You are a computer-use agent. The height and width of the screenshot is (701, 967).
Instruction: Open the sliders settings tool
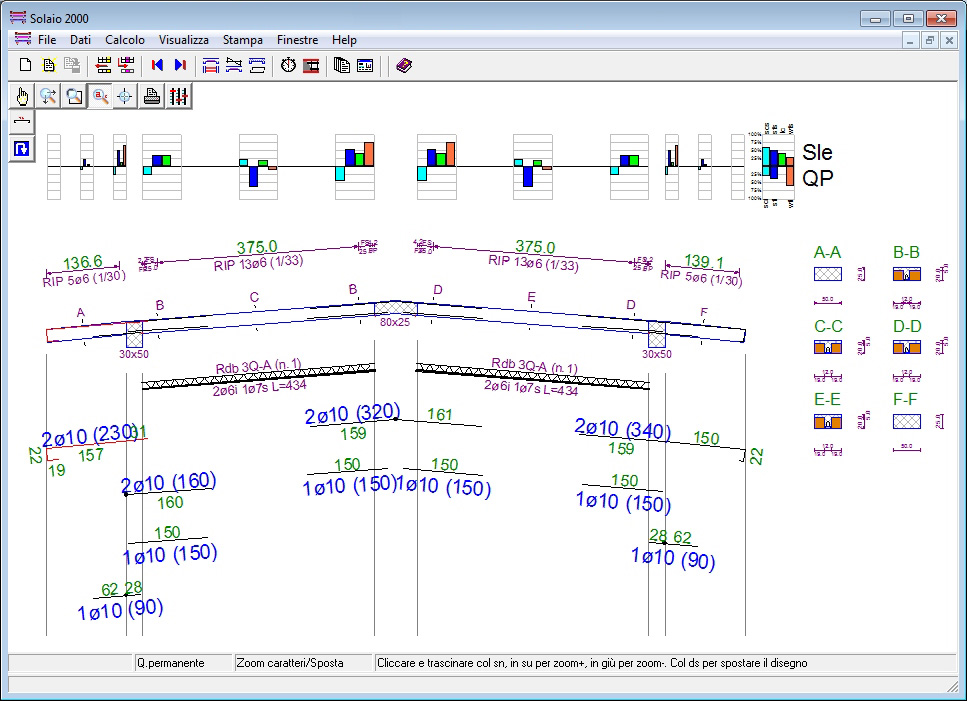point(178,96)
